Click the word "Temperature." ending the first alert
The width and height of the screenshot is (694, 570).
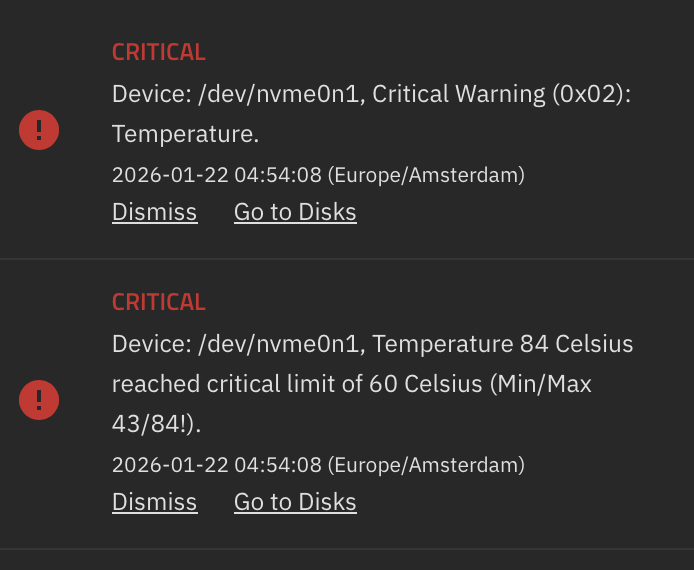[171, 134]
